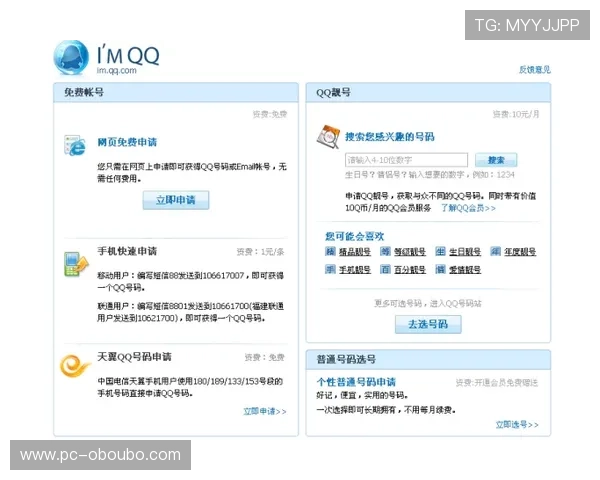Open the 精品靓号 link
Viewport: 600px width, 480px height.
pos(355,252)
